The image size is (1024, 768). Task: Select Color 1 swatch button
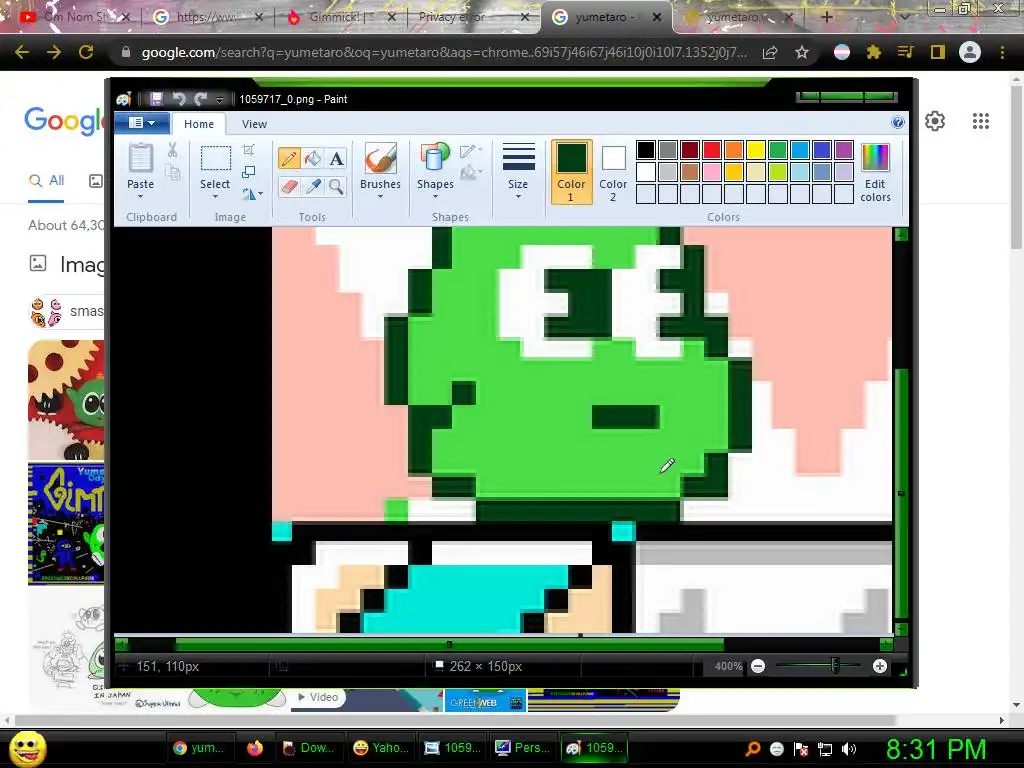click(x=571, y=172)
